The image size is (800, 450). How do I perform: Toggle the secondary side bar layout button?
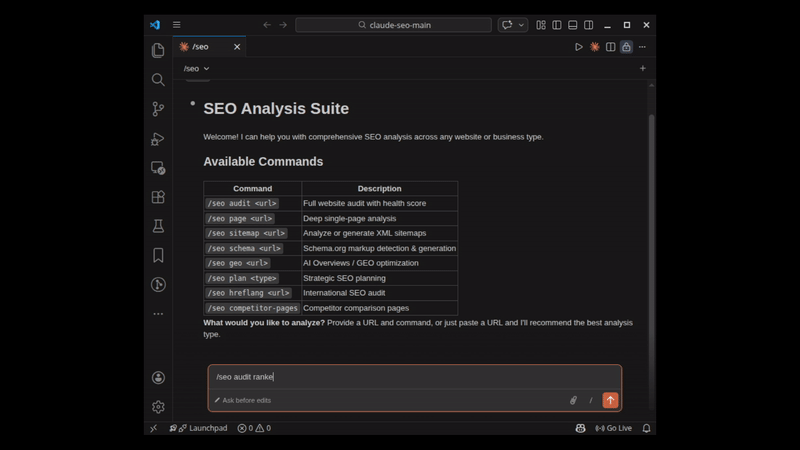click(x=590, y=25)
